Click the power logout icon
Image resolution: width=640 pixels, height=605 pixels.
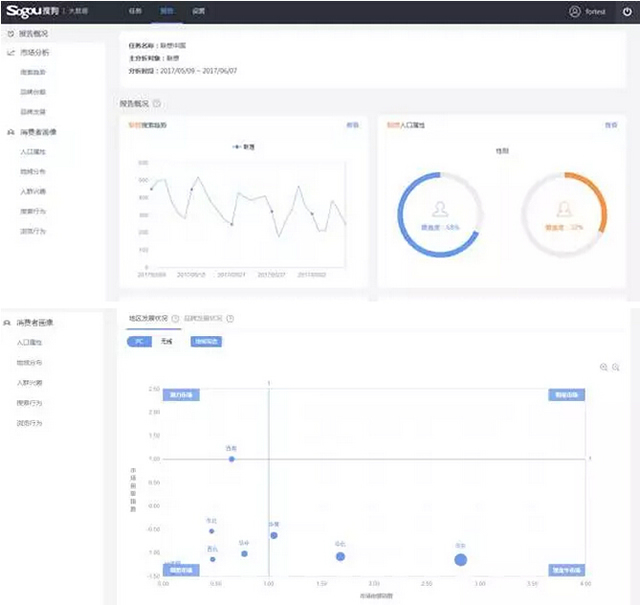point(625,12)
